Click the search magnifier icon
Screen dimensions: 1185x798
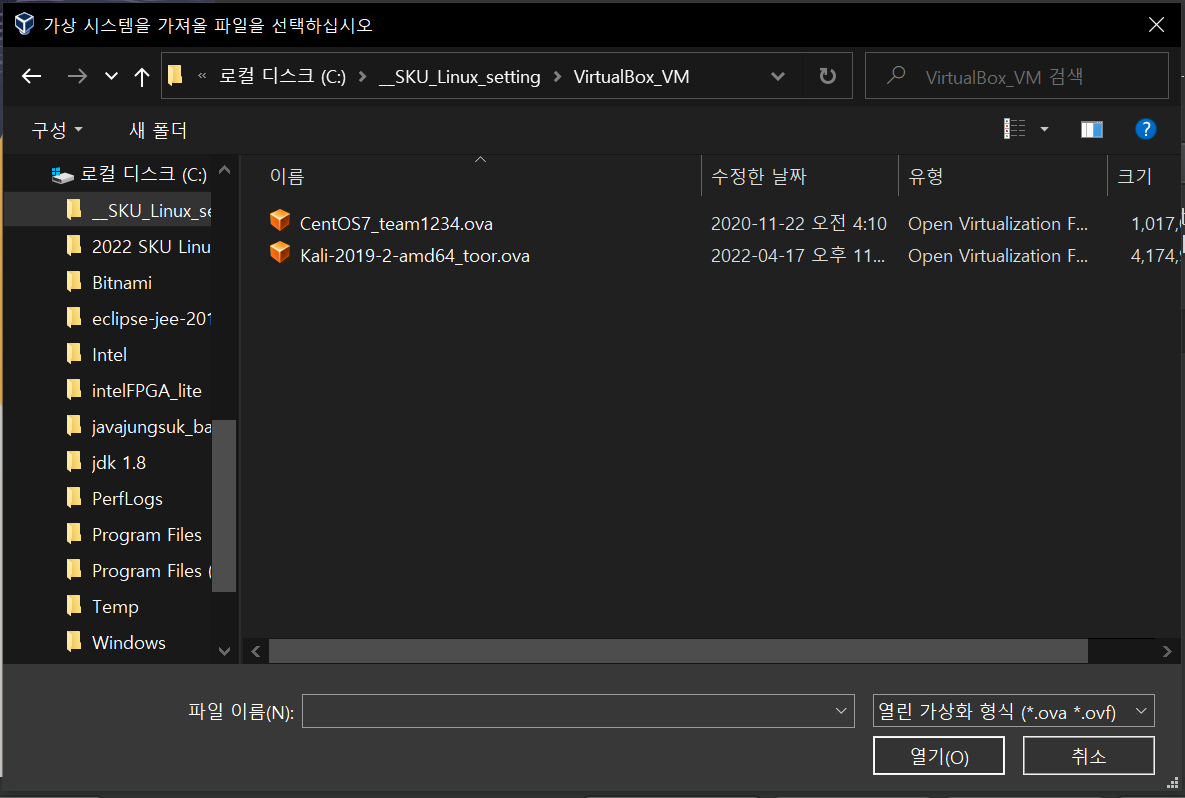(896, 76)
